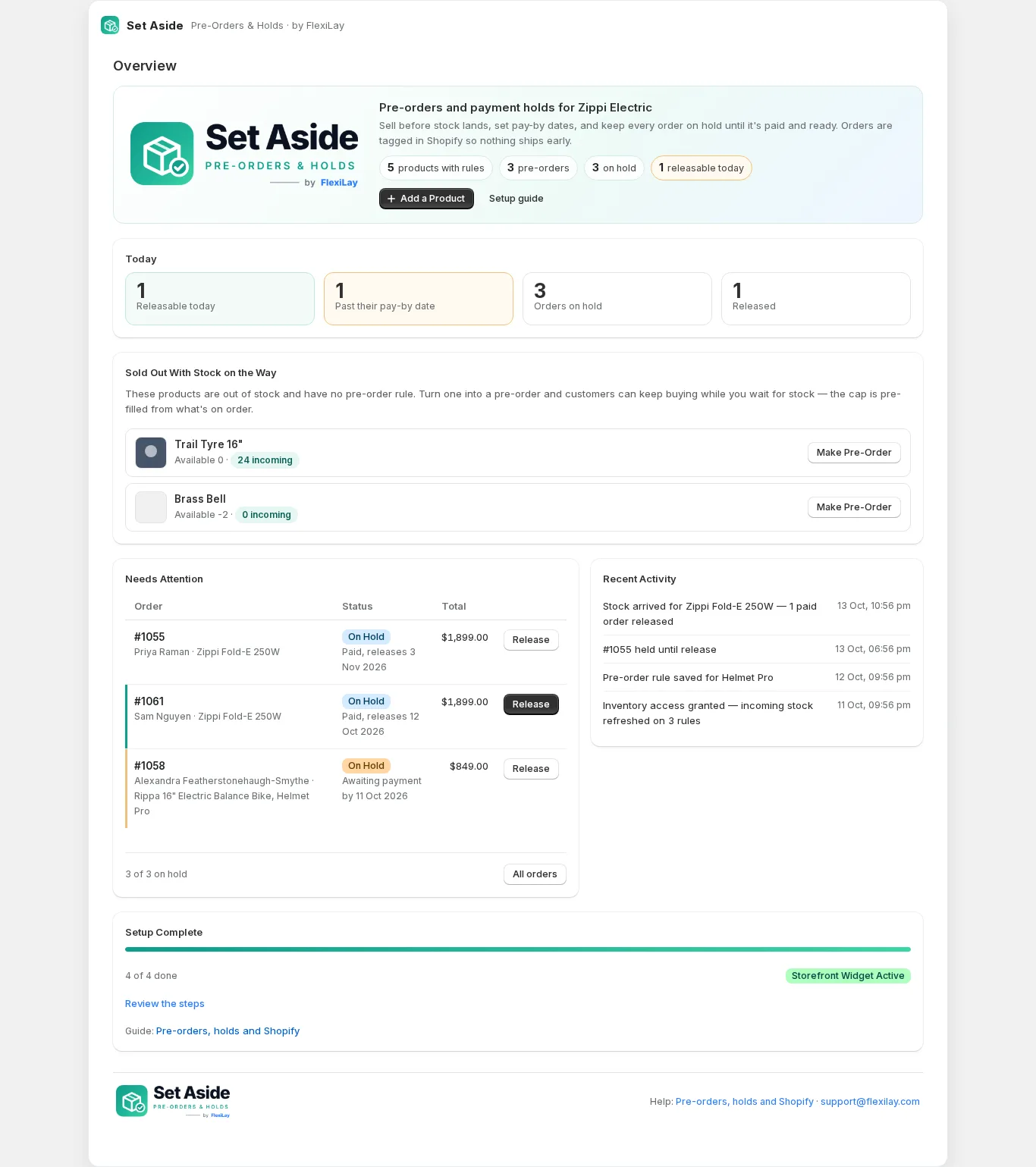Select the Orders on hold stat card
The height and width of the screenshot is (1167, 1036).
617,299
